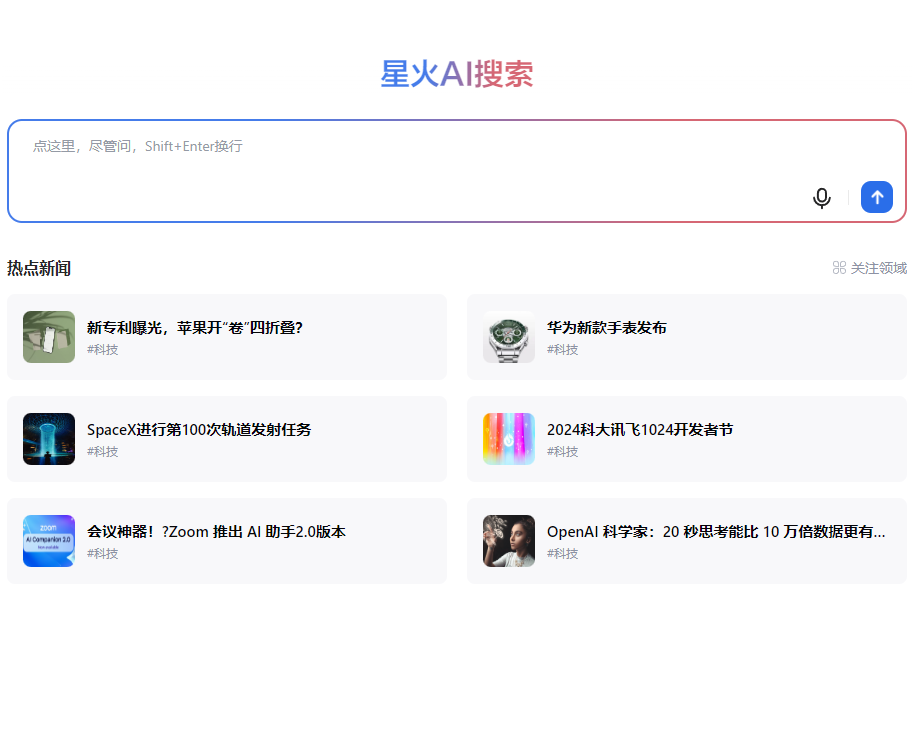
Task: Click the colorful 1024 developer festival thumbnail
Action: coord(509,439)
